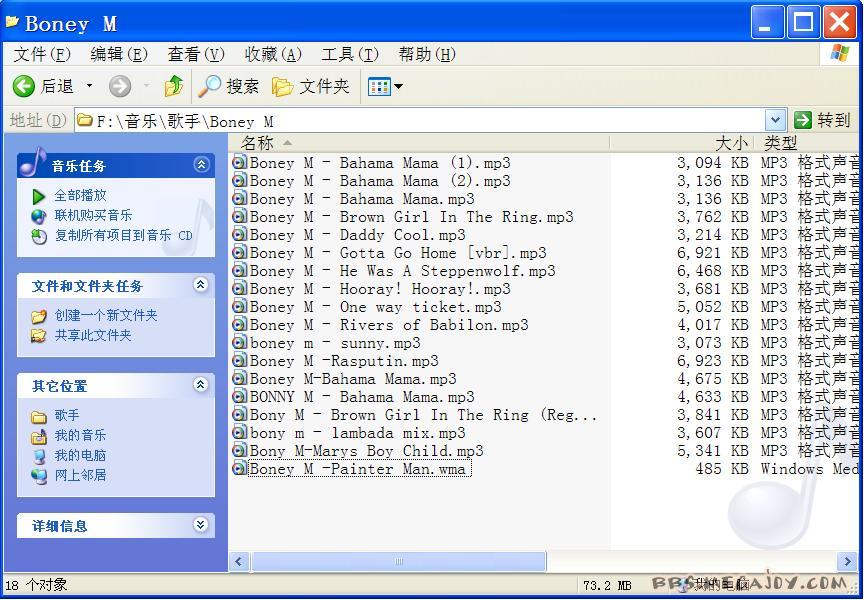Collapse the Music Tasks (音乐任务) panel

201,165
